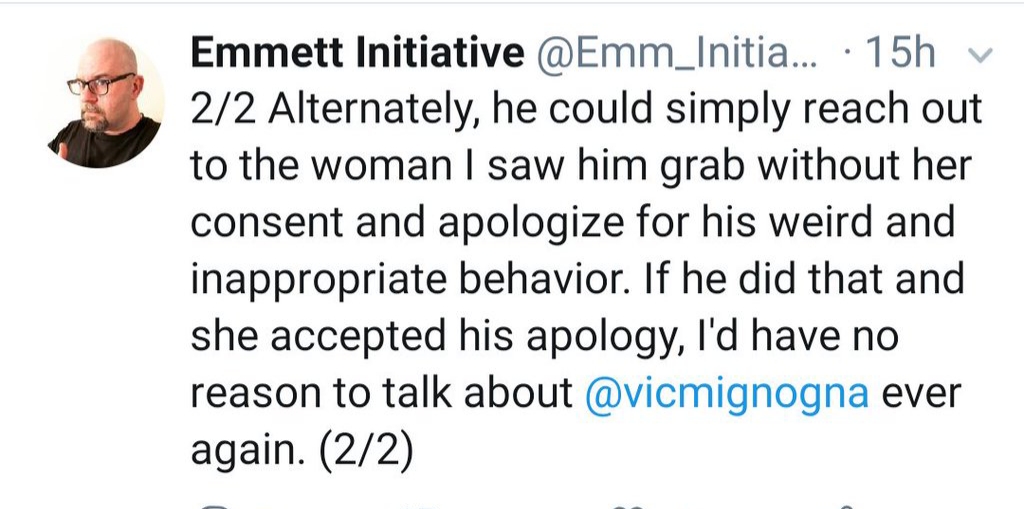Open the @vicmignogna mention link
Viewport: 1024px width, 509px height.
point(727,395)
